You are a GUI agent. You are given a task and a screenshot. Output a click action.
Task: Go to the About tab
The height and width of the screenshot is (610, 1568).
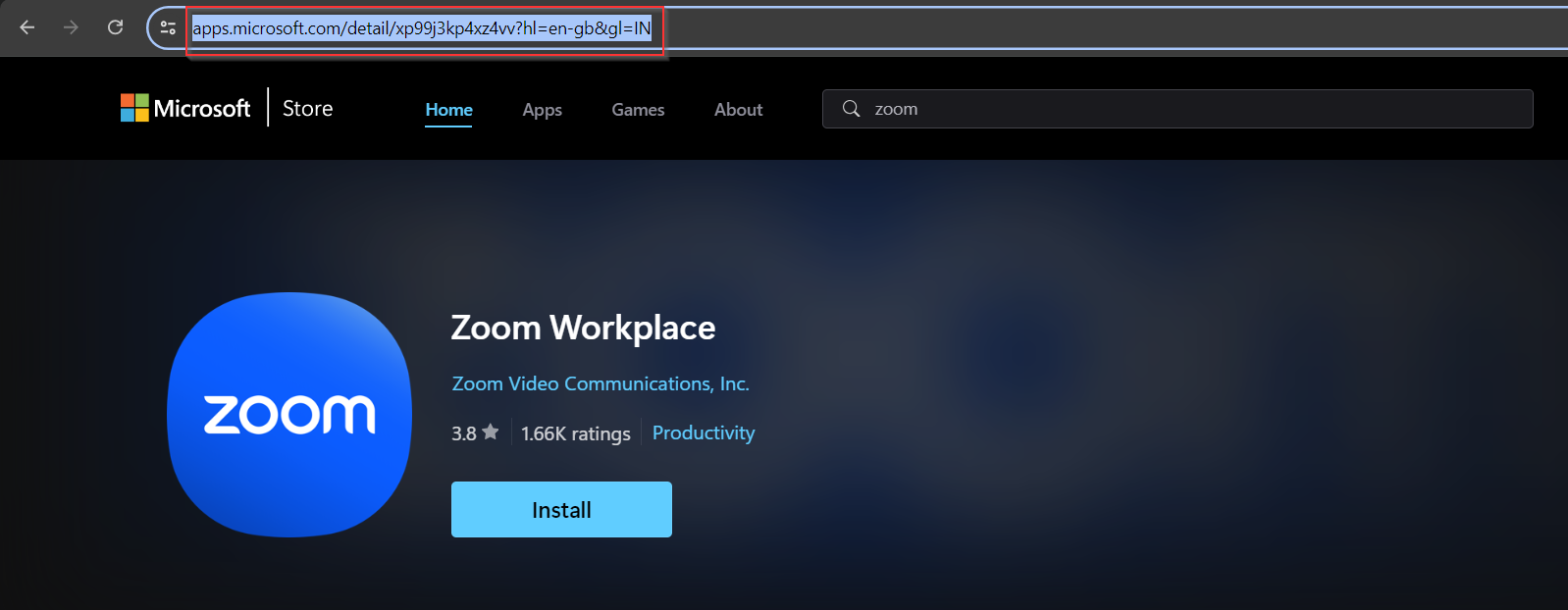pos(739,110)
